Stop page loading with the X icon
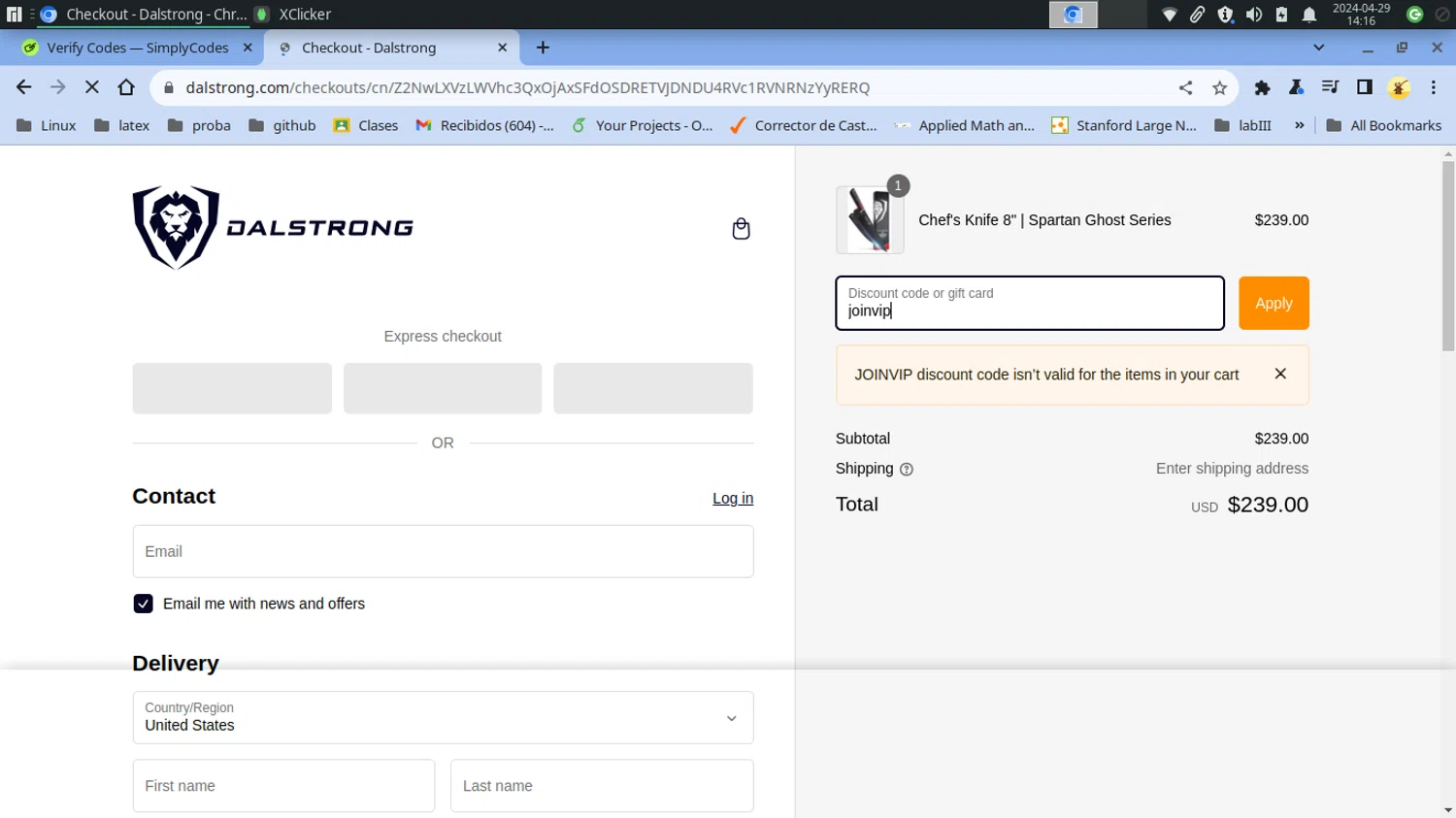Image resolution: width=1456 pixels, height=818 pixels. click(92, 87)
